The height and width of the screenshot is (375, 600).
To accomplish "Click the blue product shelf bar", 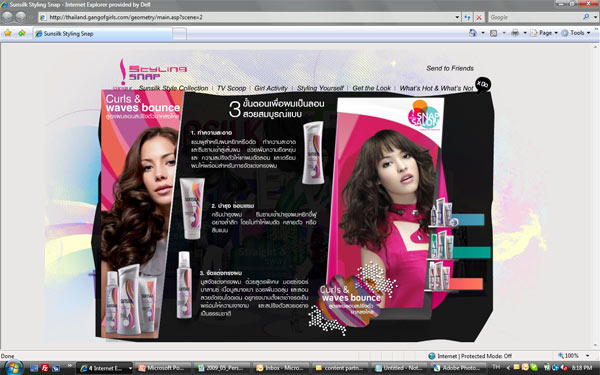I will [x=470, y=220].
